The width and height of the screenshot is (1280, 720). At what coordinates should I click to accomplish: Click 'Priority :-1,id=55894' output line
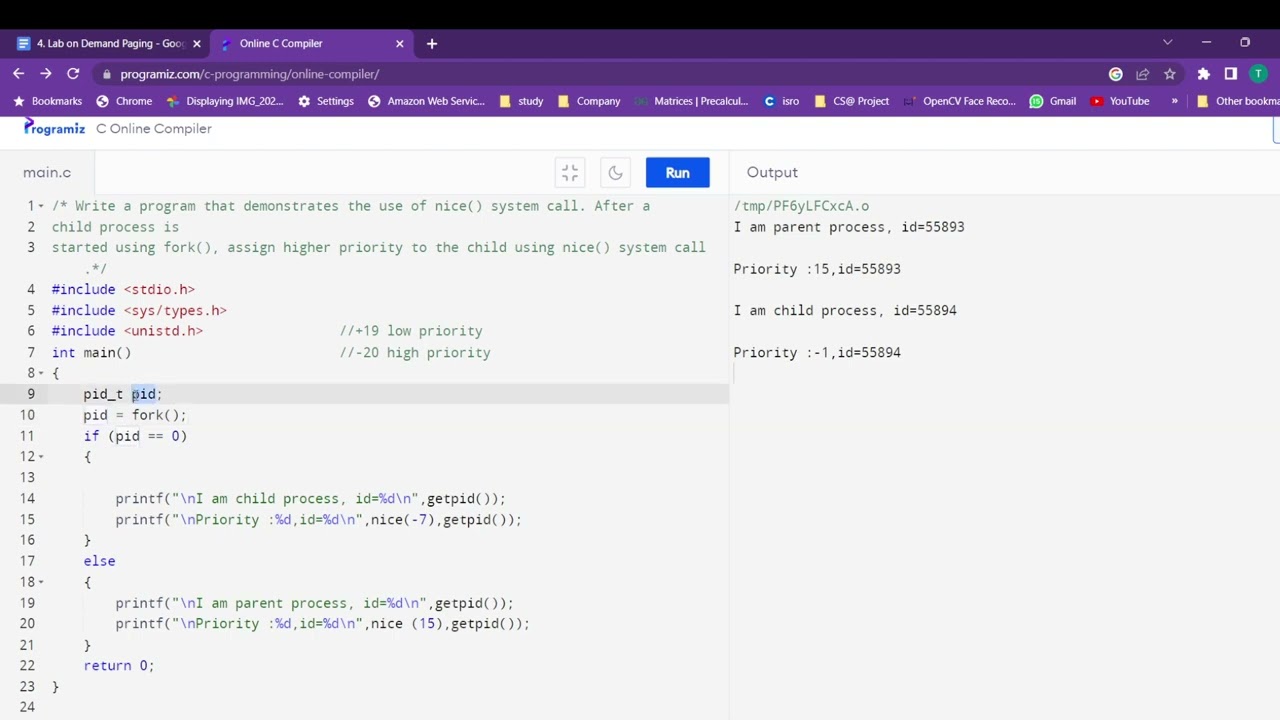(x=817, y=353)
